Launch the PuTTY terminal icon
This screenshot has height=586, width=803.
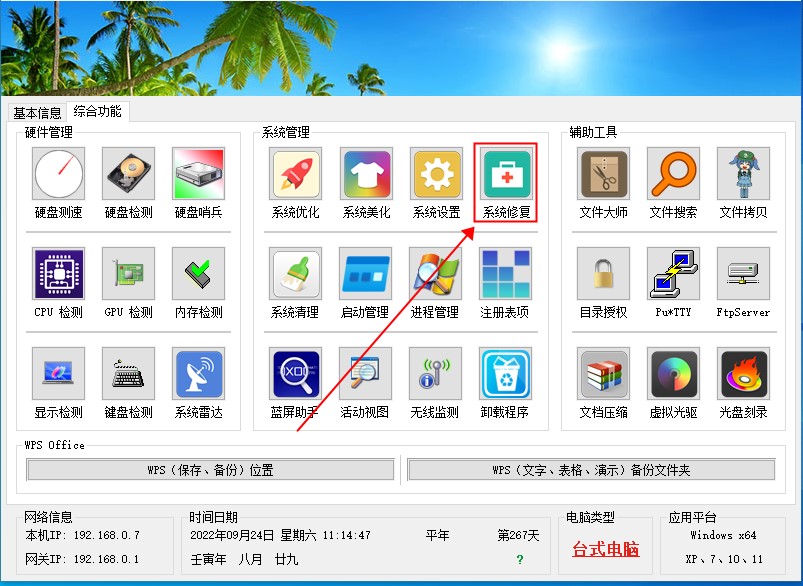673,274
